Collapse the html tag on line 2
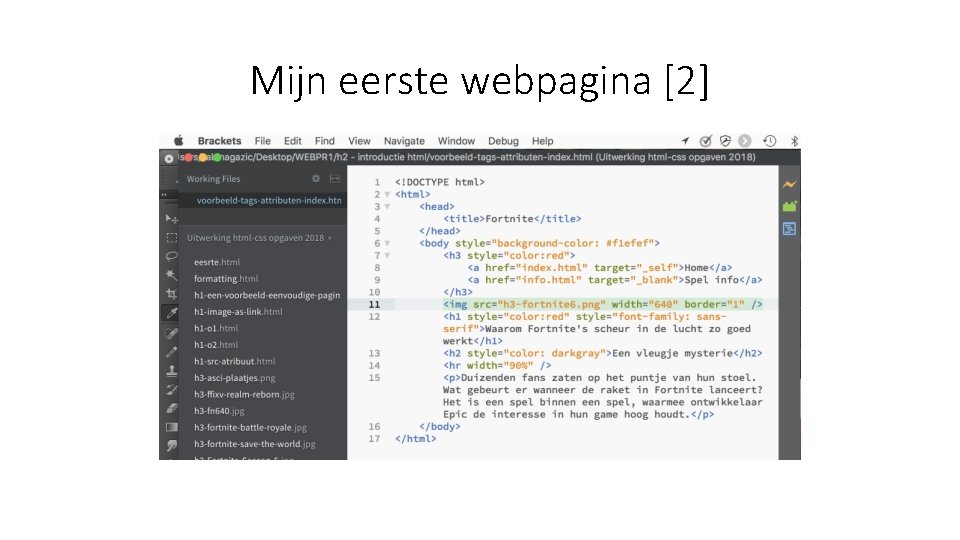This screenshot has width=960, height=540. [x=387, y=195]
